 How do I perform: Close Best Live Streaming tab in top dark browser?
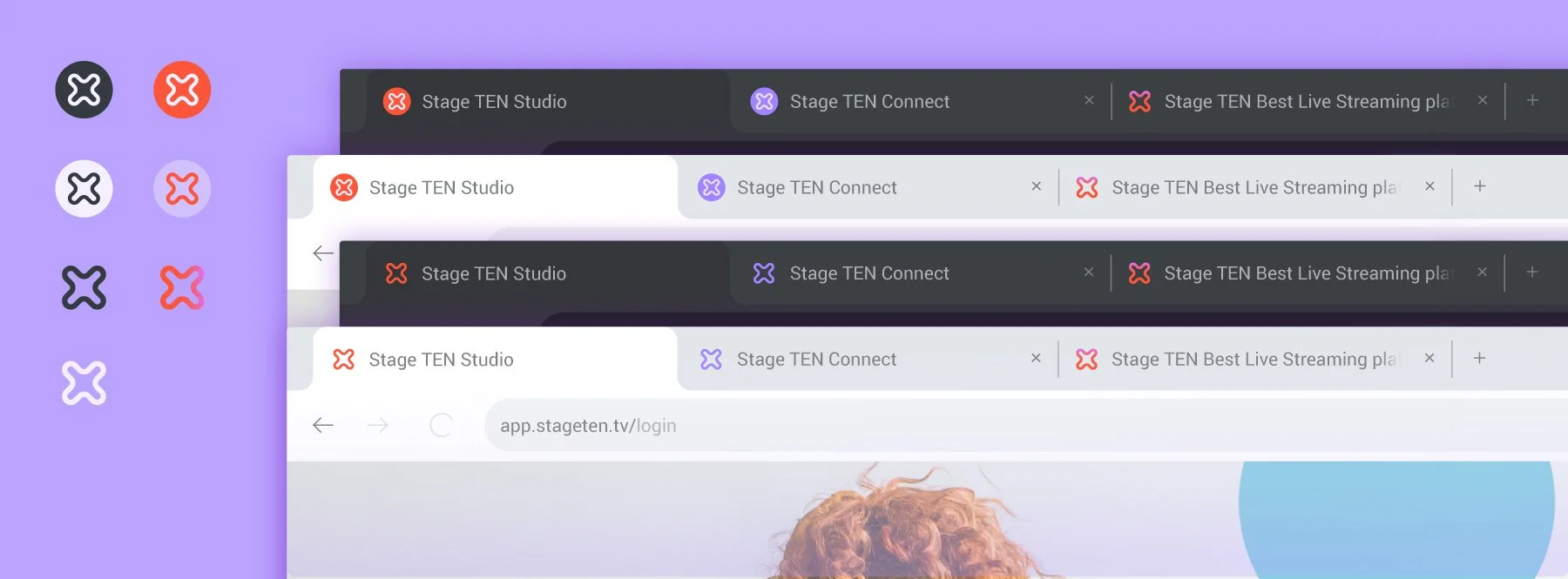(x=1483, y=100)
